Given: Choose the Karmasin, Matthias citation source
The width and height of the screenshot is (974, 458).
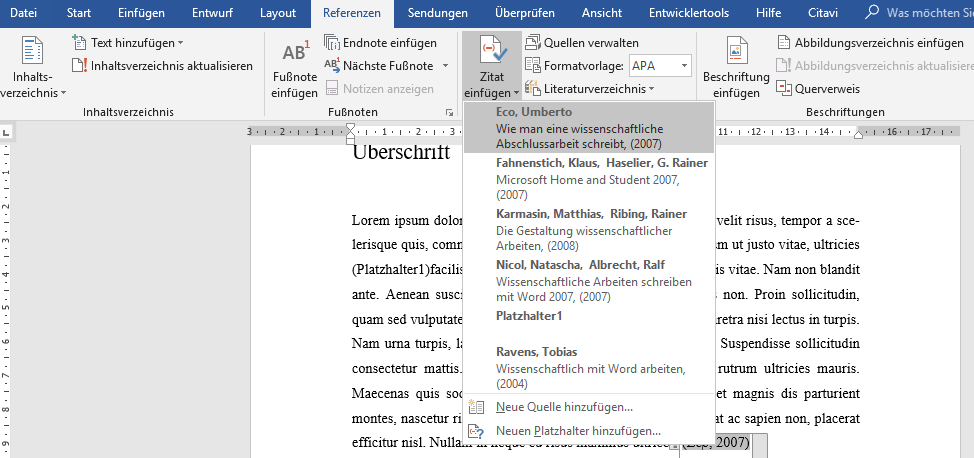Looking at the screenshot, I should coord(589,229).
